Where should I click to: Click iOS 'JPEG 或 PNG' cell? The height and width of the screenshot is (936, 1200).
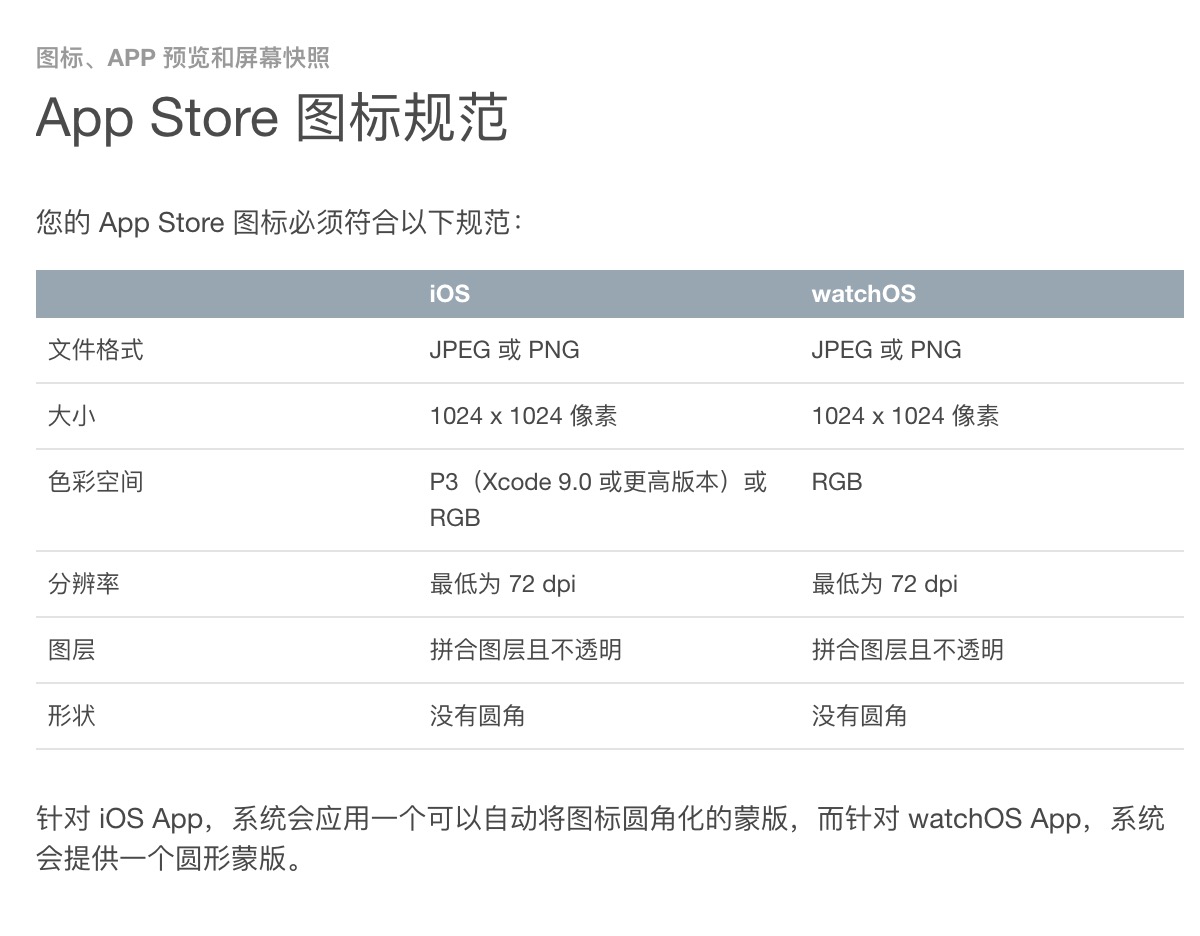[x=505, y=350]
